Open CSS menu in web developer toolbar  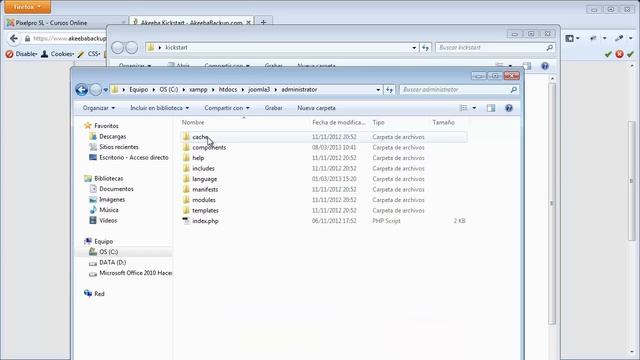pyautogui.click(x=89, y=54)
